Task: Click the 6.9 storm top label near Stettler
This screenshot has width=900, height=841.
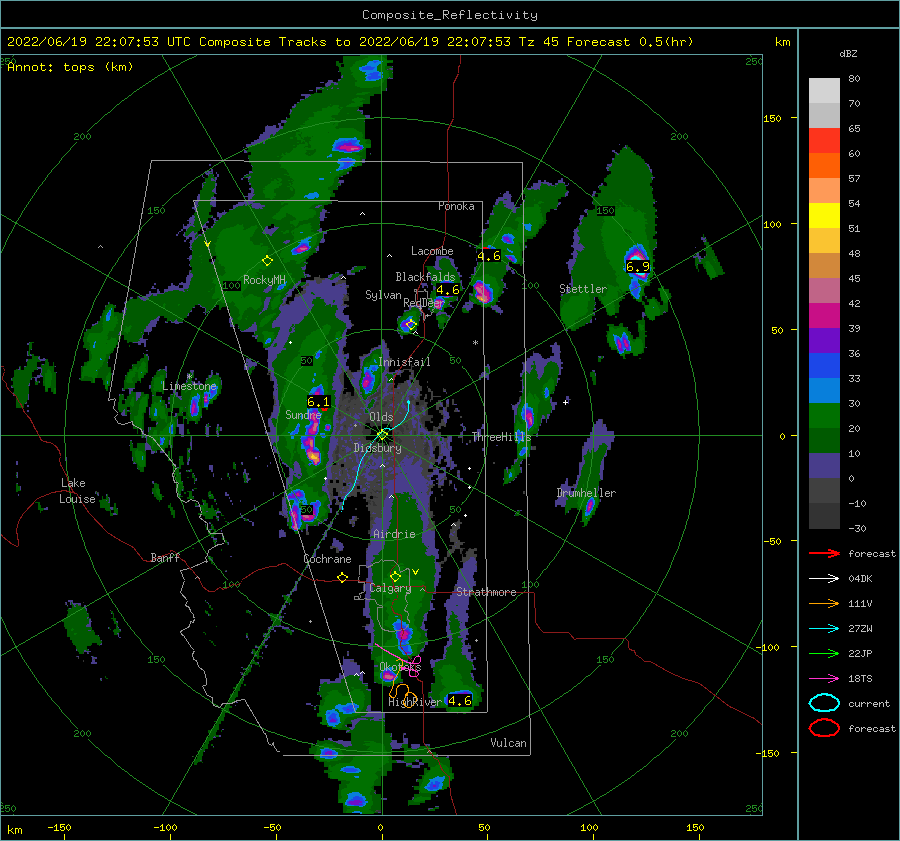Action: tap(637, 266)
